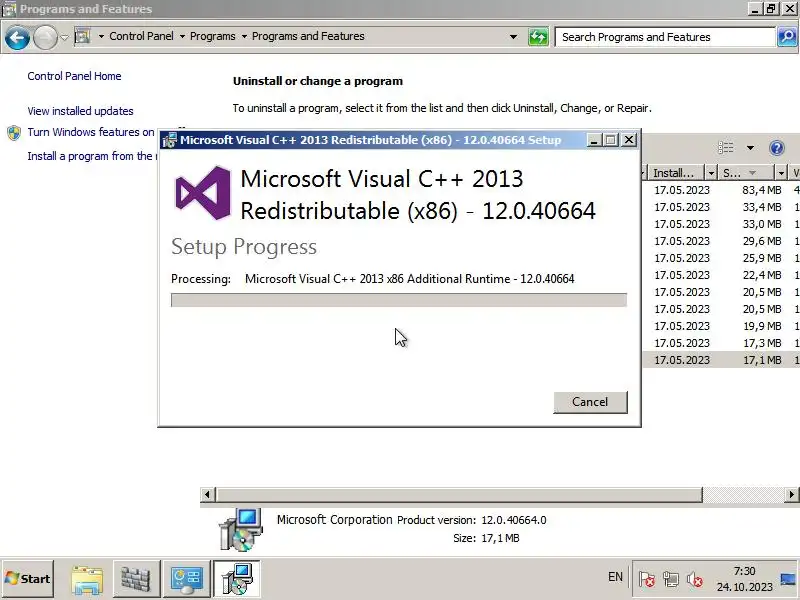This screenshot has width=800, height=600.
Task: Click the greyed Forward navigation arrow
Action: click(45, 37)
